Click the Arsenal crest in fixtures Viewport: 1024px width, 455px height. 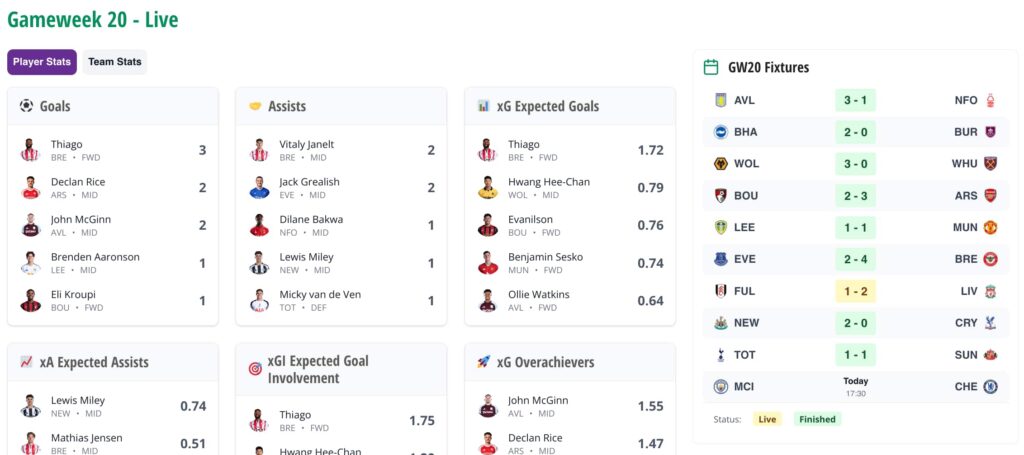point(990,195)
